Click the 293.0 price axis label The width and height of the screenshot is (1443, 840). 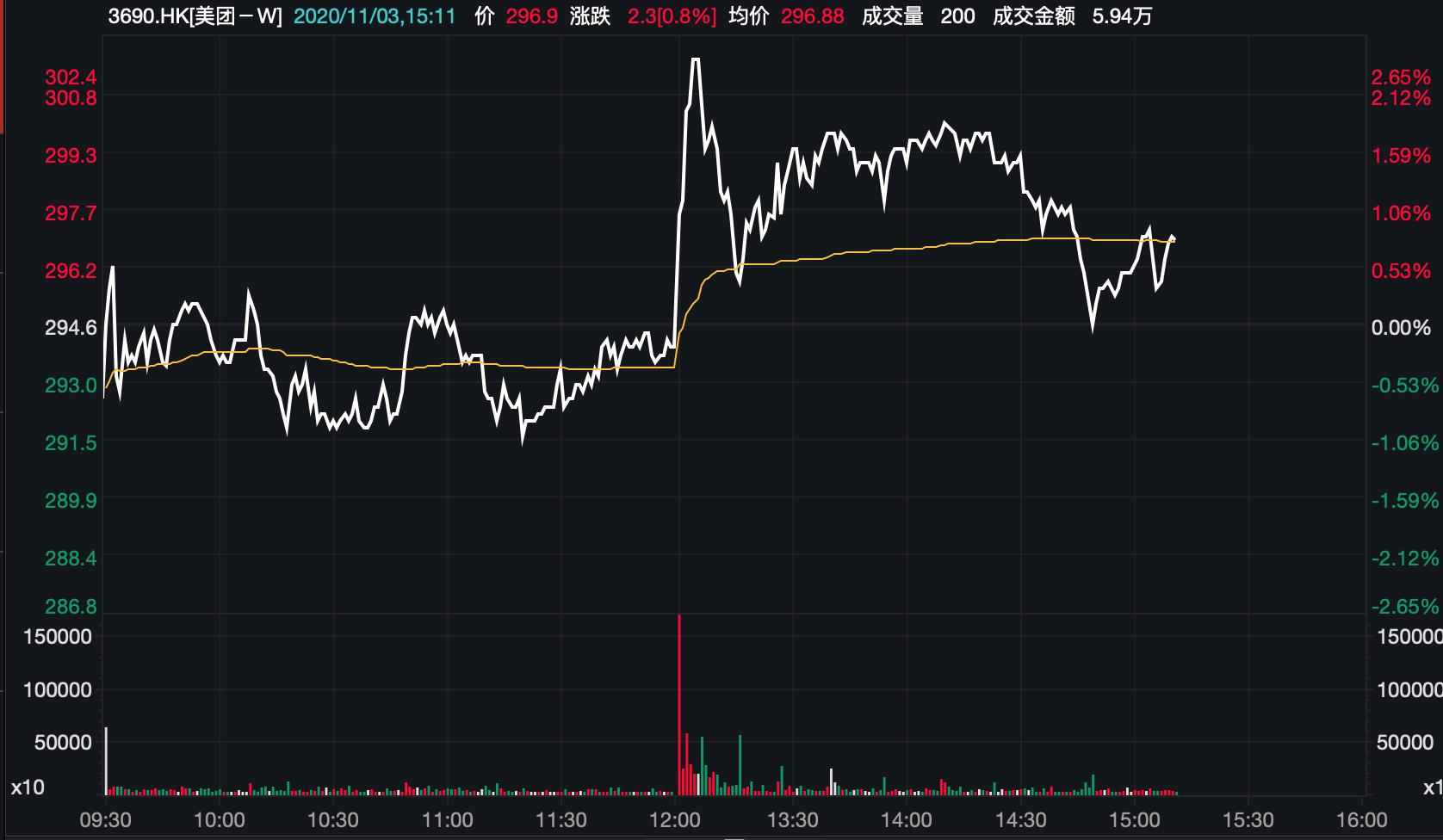point(71,385)
